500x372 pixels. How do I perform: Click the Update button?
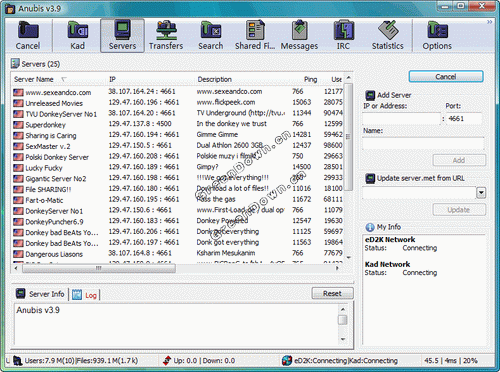[x=459, y=210]
